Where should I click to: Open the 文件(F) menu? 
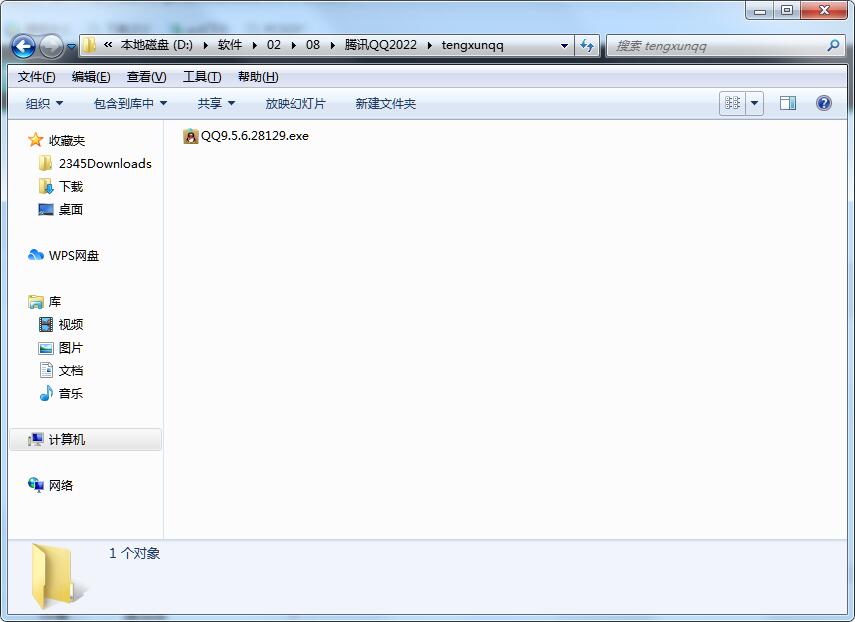(x=37, y=77)
